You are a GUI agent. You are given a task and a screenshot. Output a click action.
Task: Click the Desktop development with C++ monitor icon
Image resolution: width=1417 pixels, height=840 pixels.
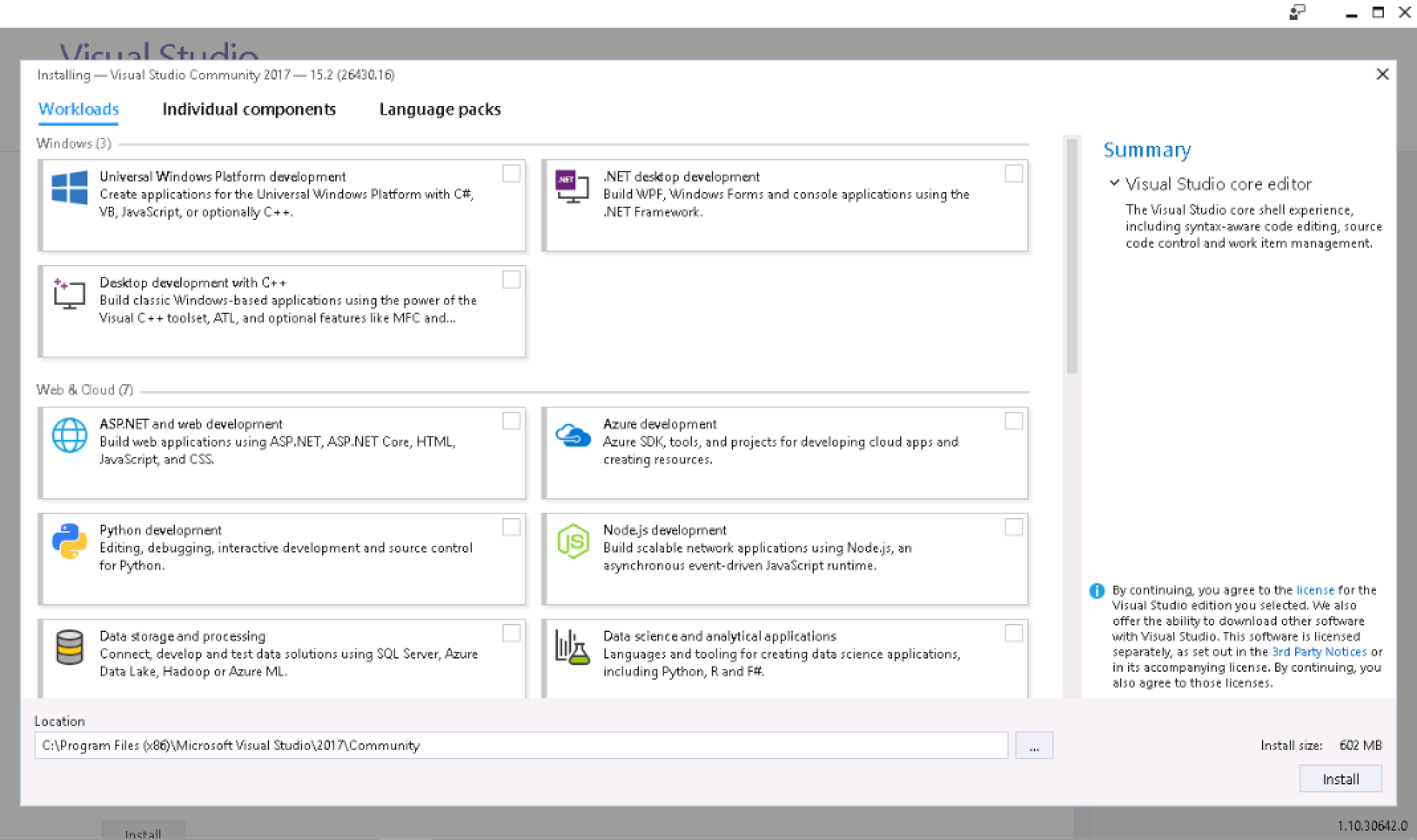70,293
